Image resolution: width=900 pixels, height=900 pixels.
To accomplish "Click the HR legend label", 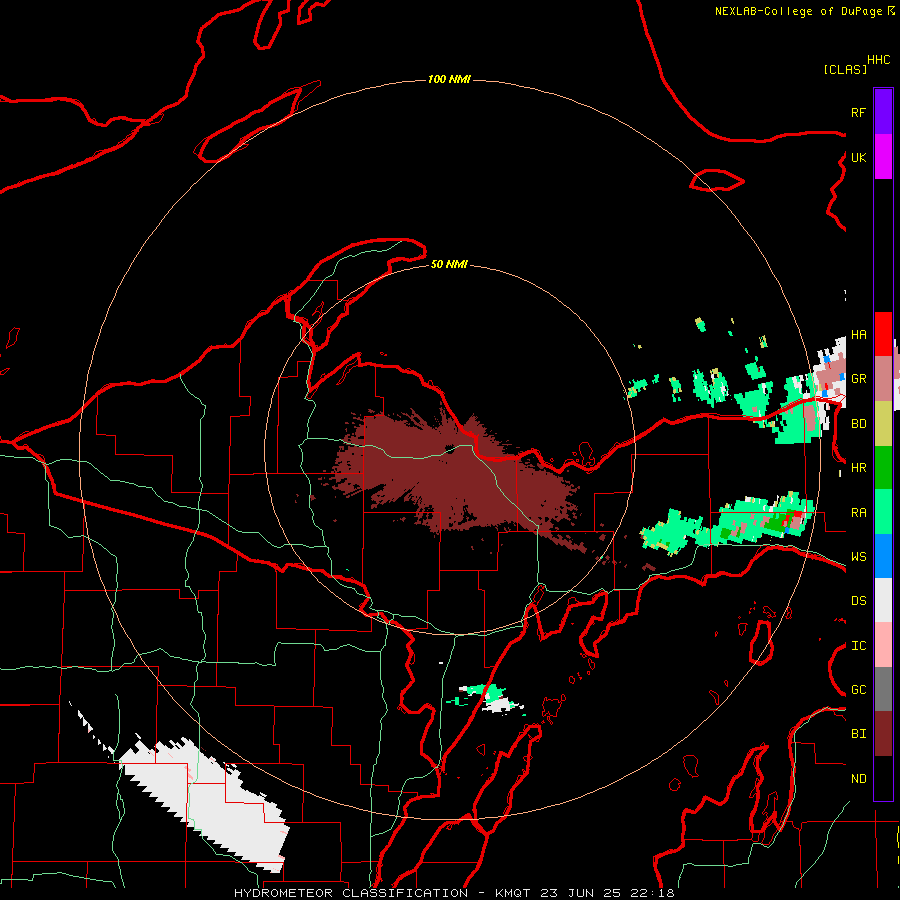I will [858, 468].
